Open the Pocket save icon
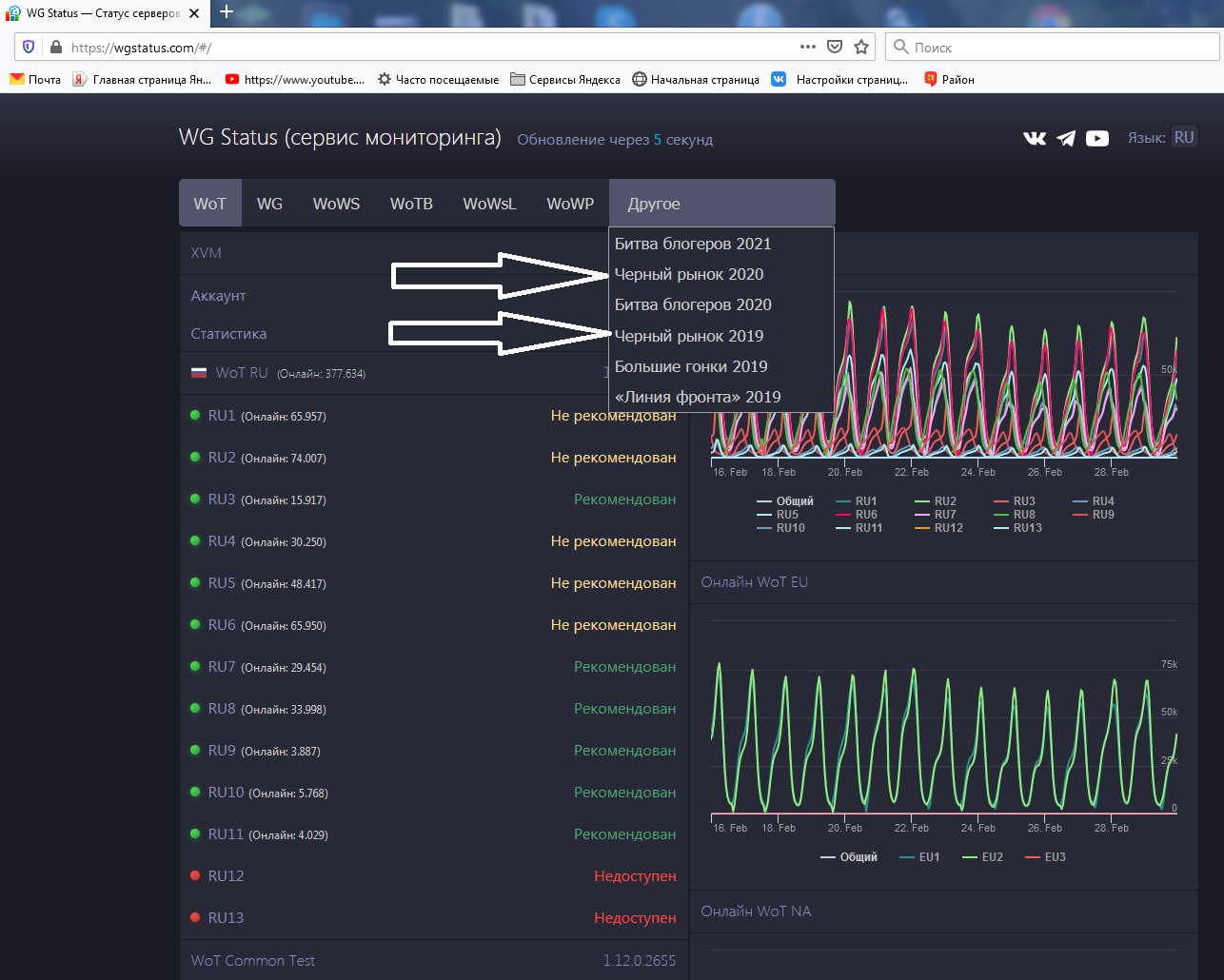Viewport: 1224px width, 980px height. tap(835, 47)
